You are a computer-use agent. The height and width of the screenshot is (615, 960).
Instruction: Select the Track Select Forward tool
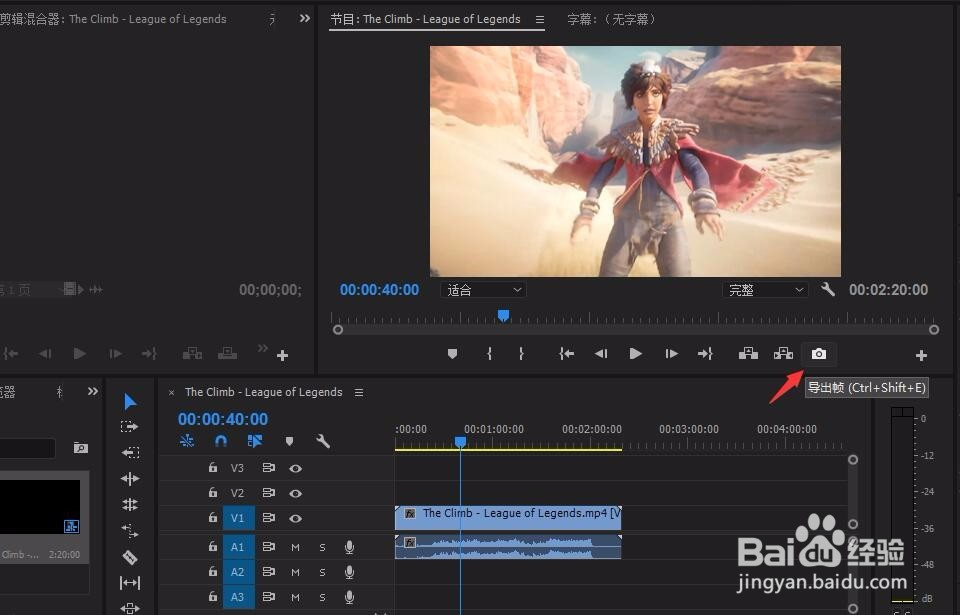point(129,427)
